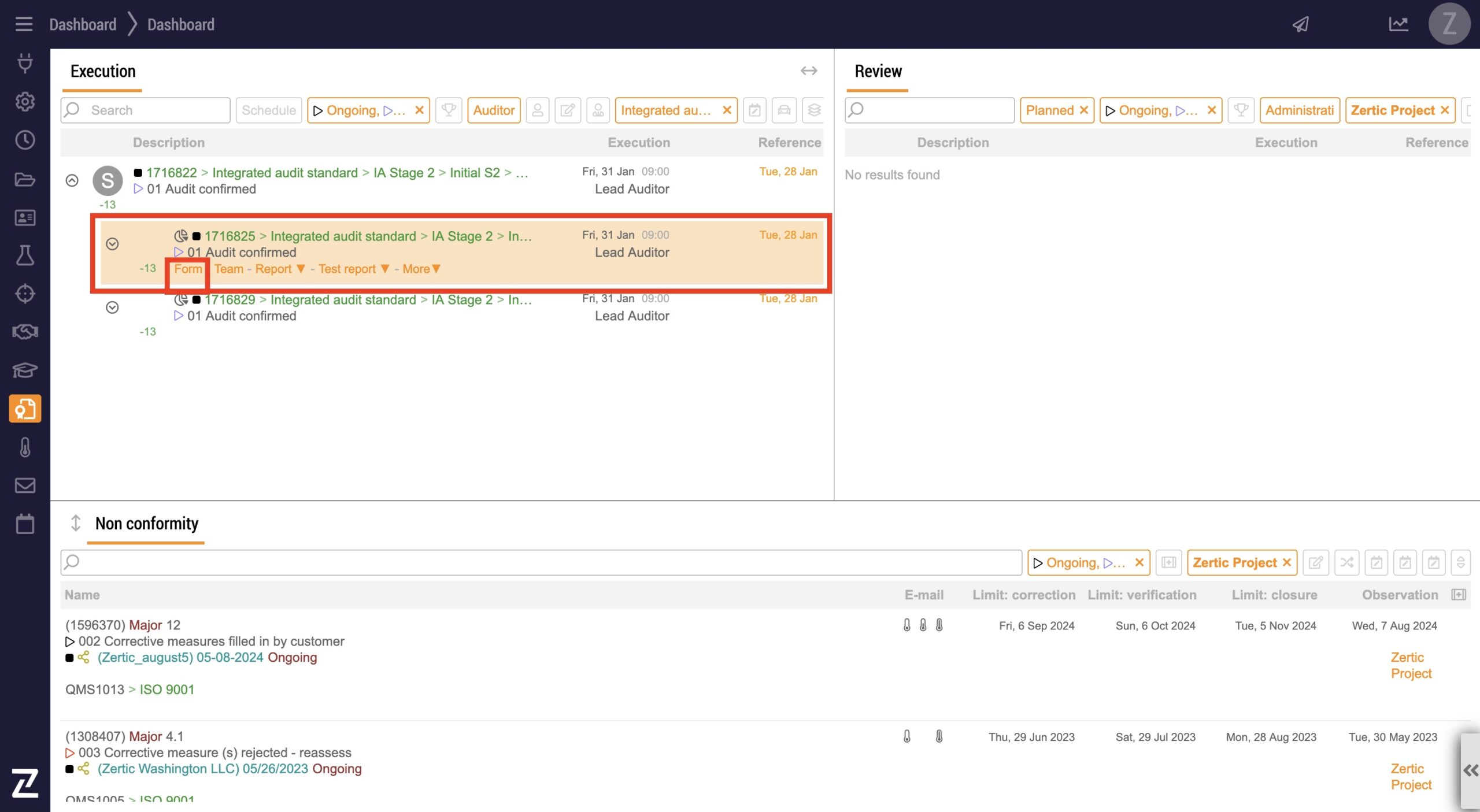The width and height of the screenshot is (1480, 812).
Task: Toggle the Auditor filter in Execution
Action: 493,110
